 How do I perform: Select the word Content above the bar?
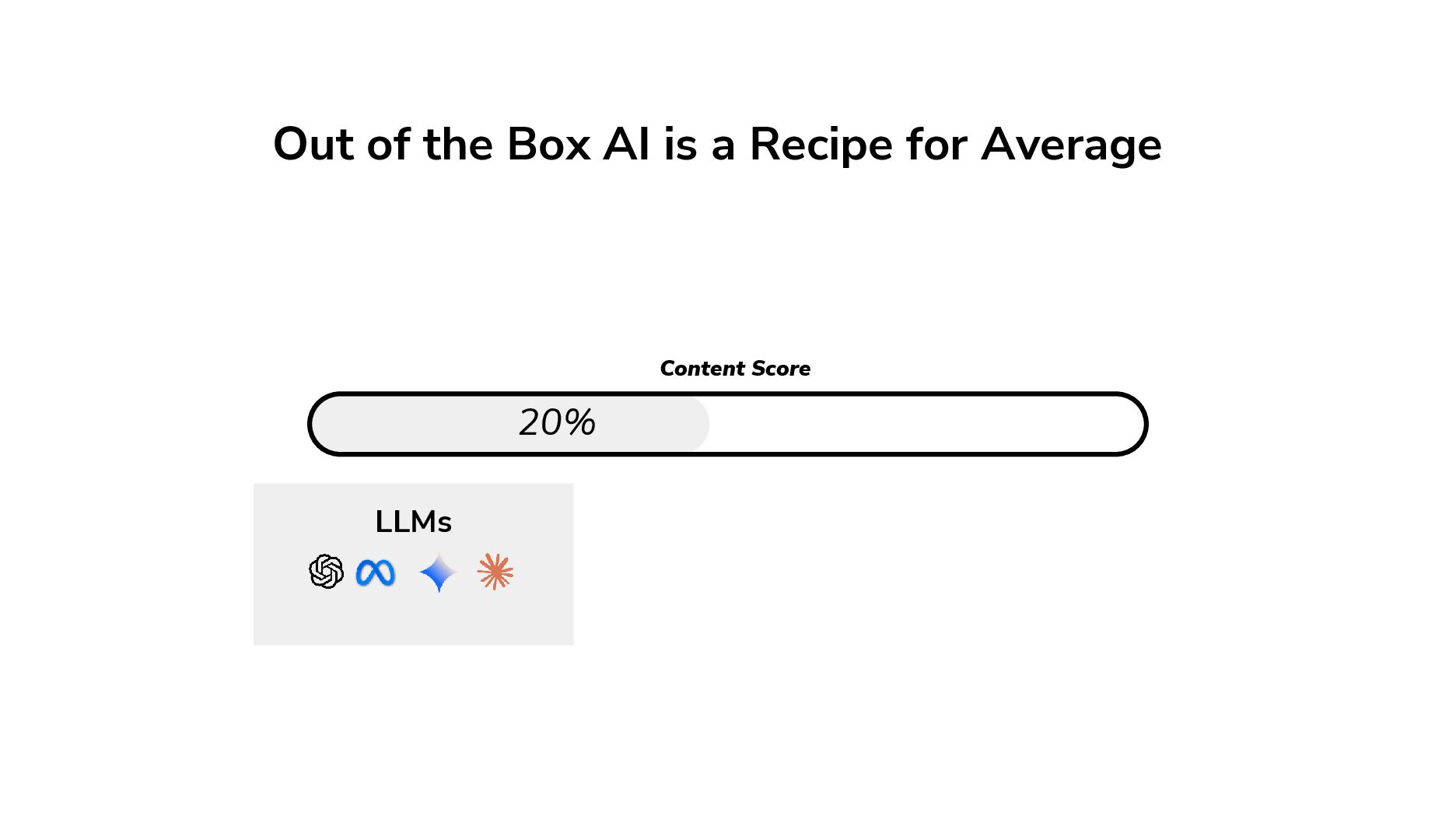click(x=702, y=369)
